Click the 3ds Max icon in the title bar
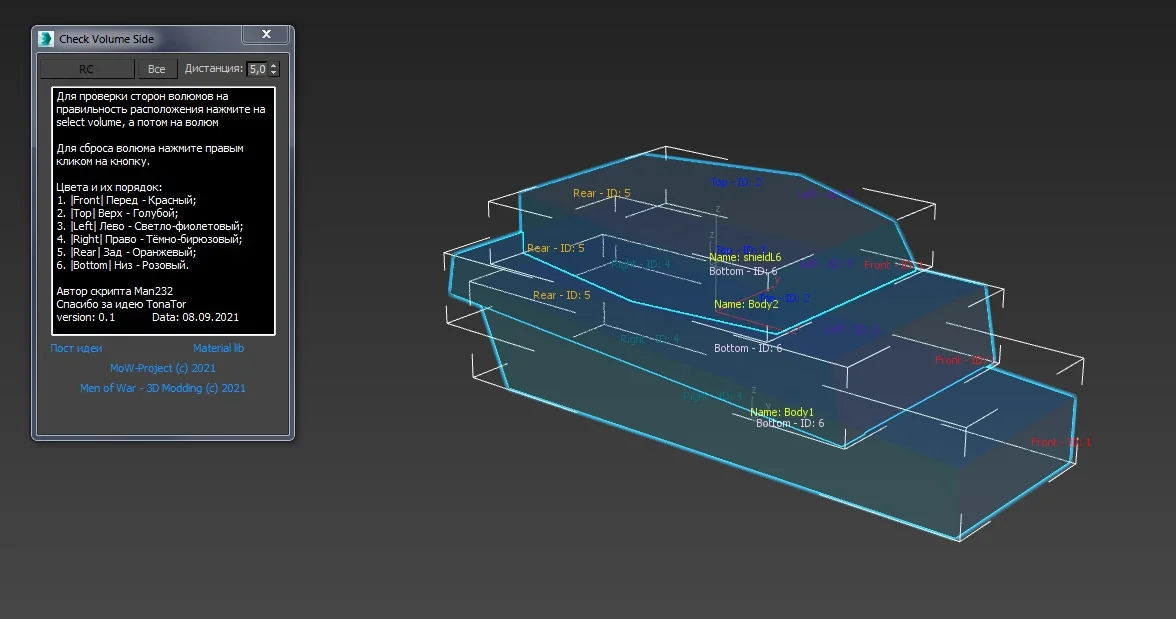 (46, 39)
